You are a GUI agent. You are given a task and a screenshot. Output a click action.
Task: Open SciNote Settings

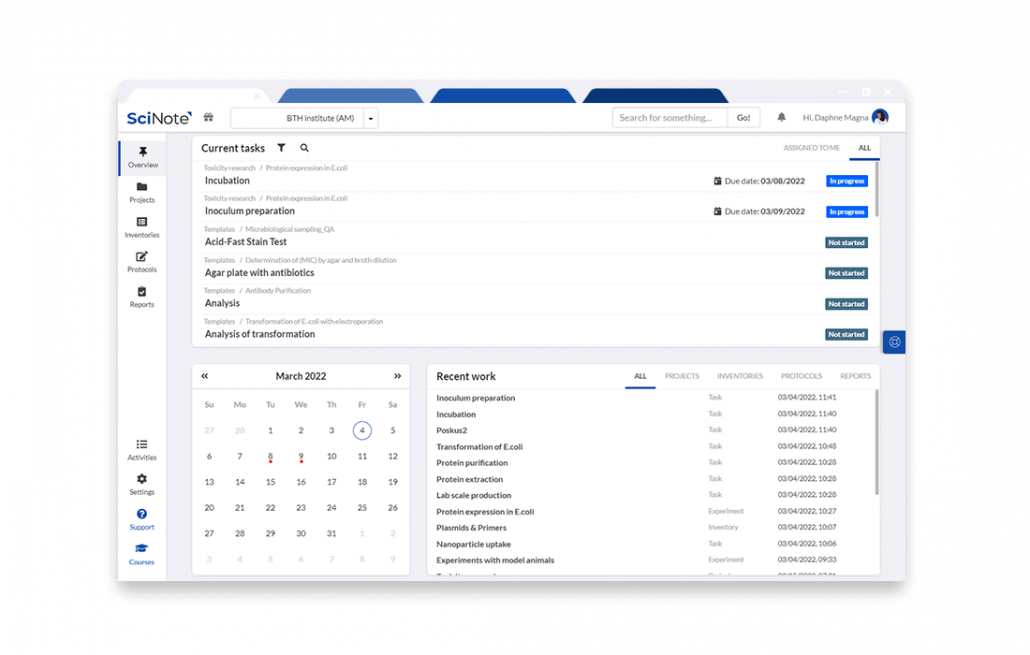(141, 484)
